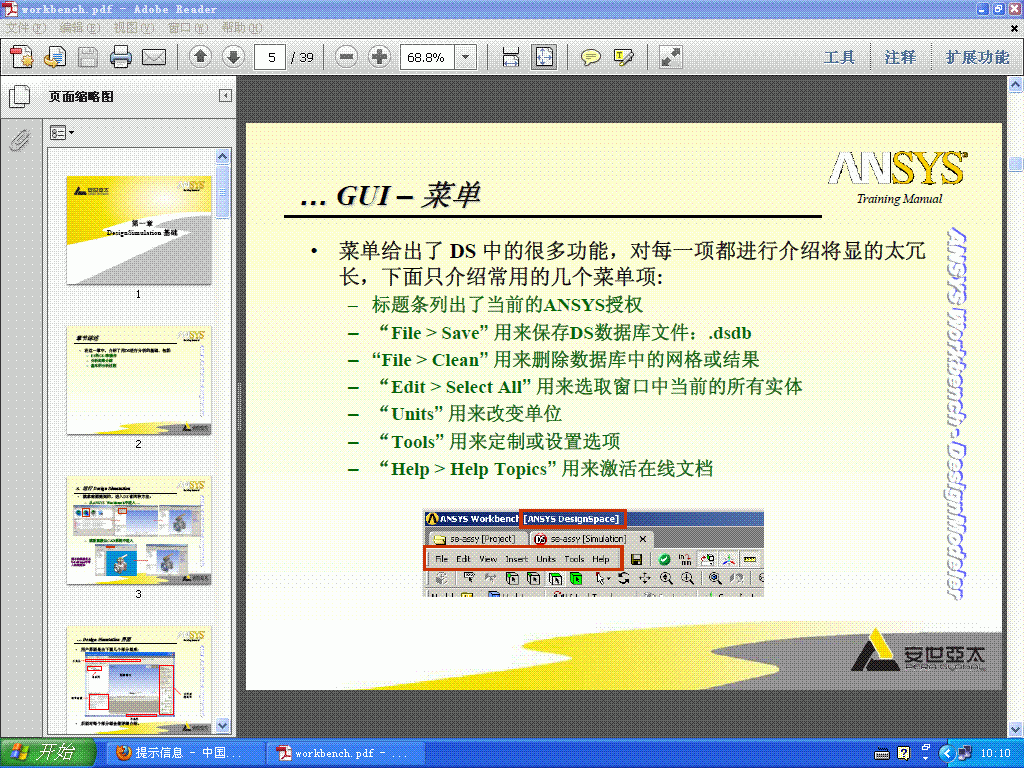This screenshot has height=768, width=1024.
Task: Click the print file icon
Action: click(x=121, y=57)
